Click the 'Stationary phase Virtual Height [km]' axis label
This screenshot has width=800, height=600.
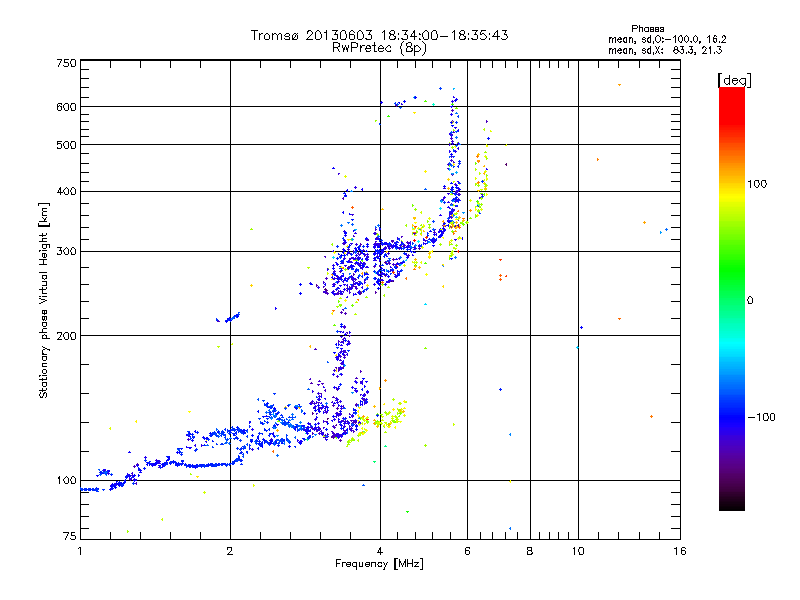pos(44,300)
